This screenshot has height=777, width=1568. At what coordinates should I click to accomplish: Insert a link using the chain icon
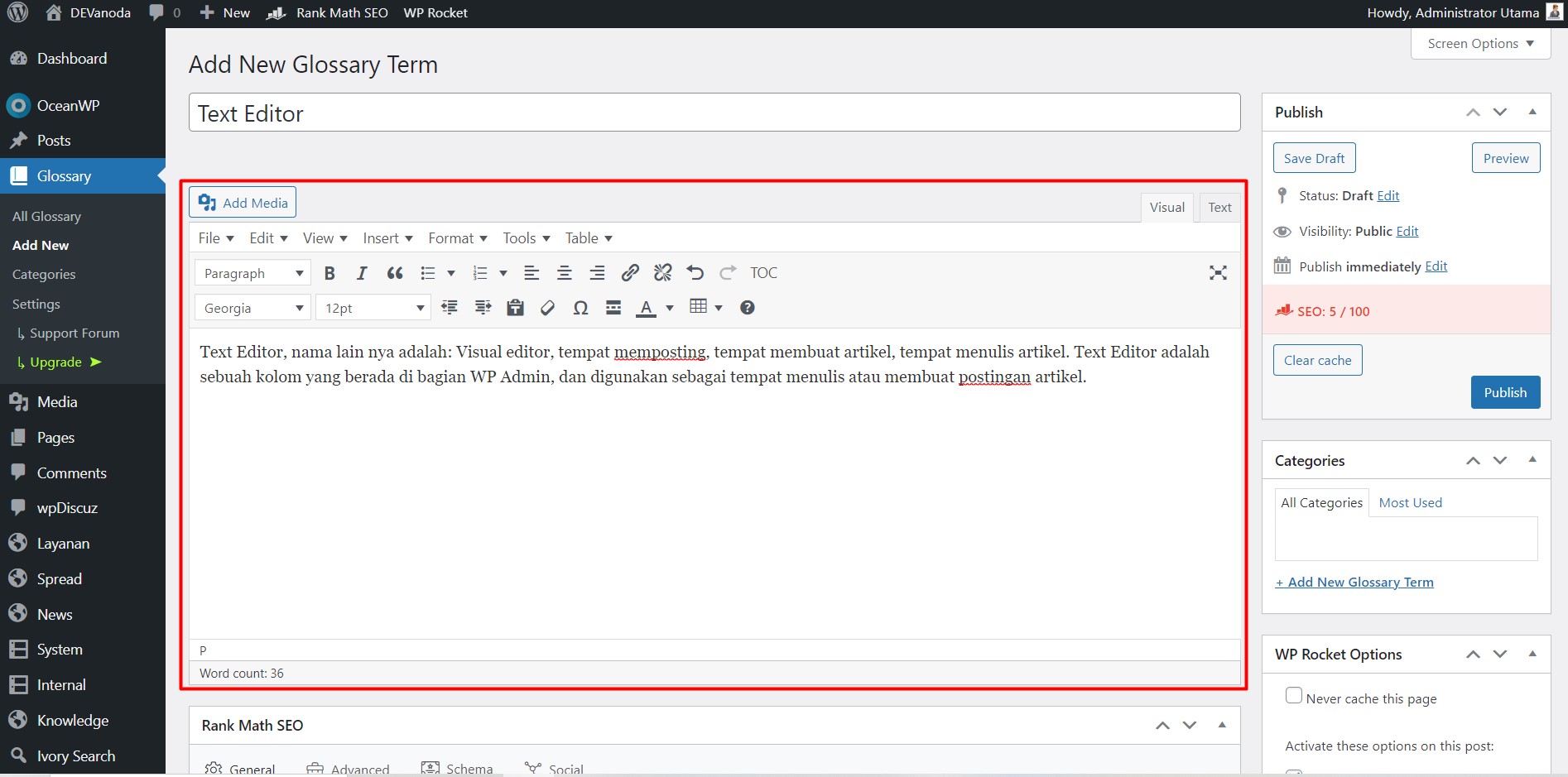click(x=630, y=273)
